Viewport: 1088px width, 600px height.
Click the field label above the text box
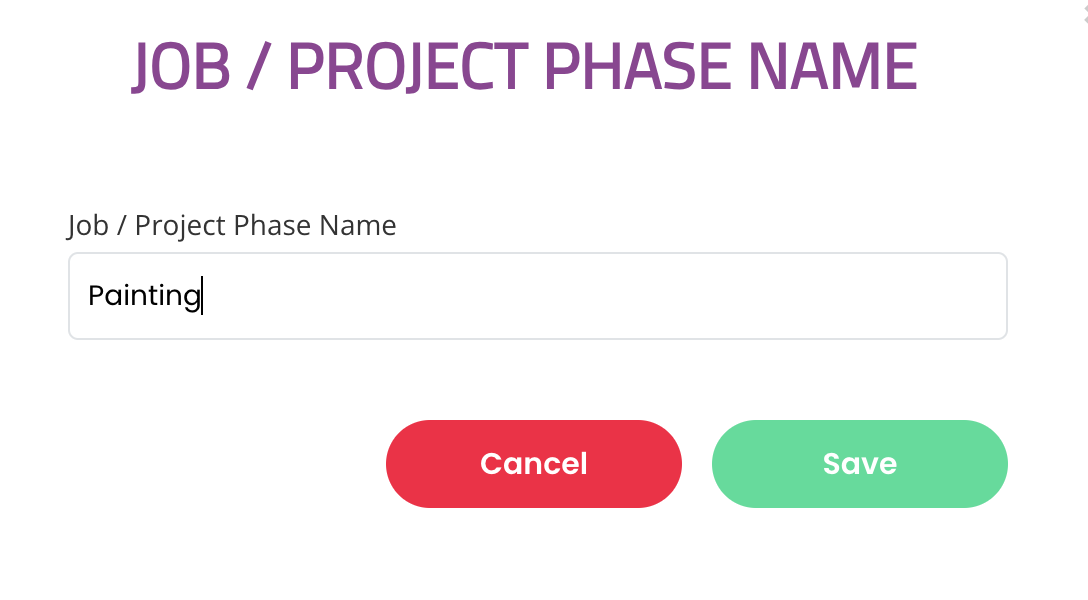[232, 225]
